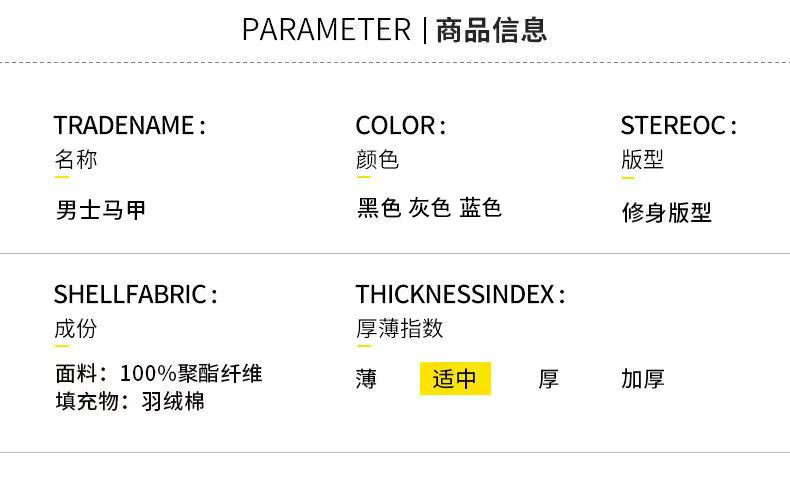Screen dimensions: 790x488
Task: Click the COLOR label
Action: coord(400,126)
